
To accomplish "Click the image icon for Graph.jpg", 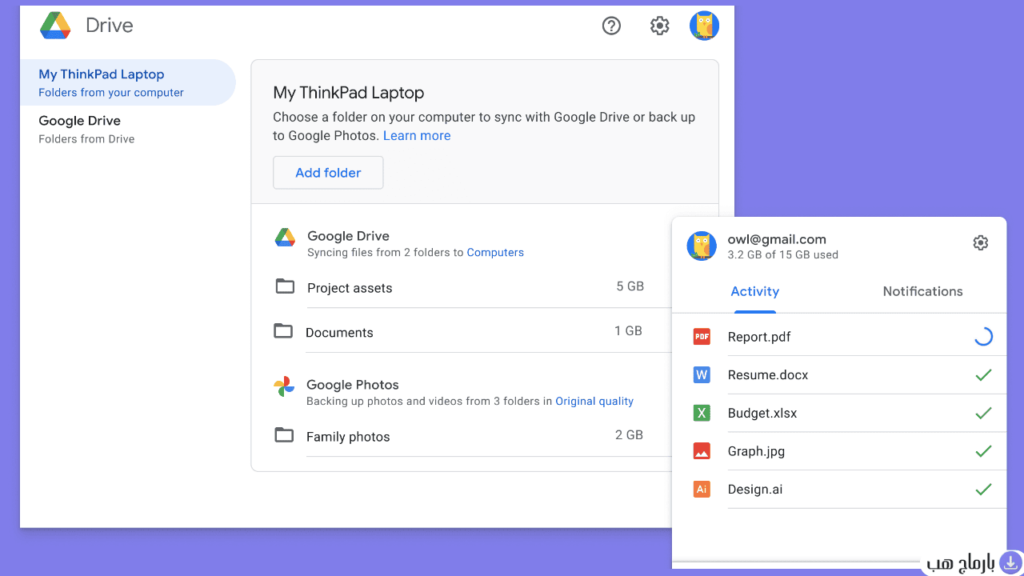I will click(x=701, y=451).
